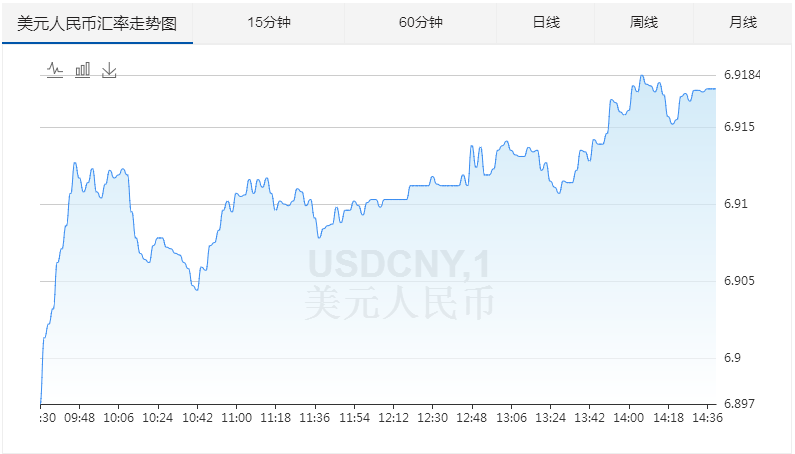
Task: Download the chart as image
Action: tap(109, 70)
